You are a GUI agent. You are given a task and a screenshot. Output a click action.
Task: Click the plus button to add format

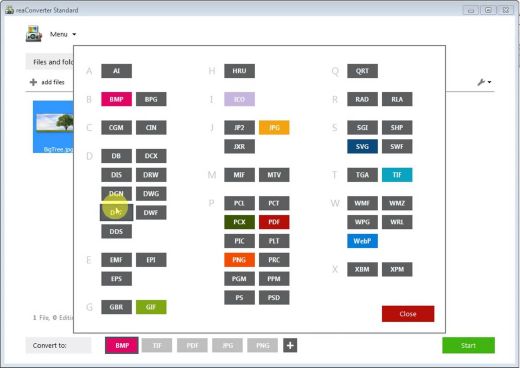[x=290, y=345]
